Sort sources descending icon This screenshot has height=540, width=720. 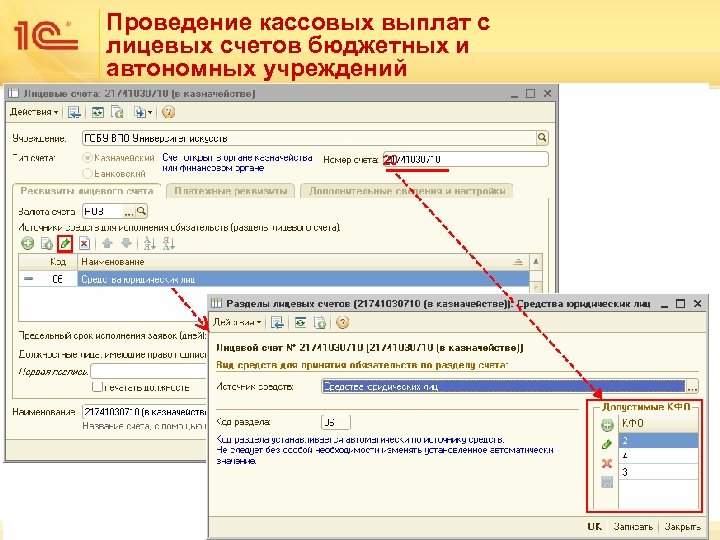pyautogui.click(x=169, y=243)
